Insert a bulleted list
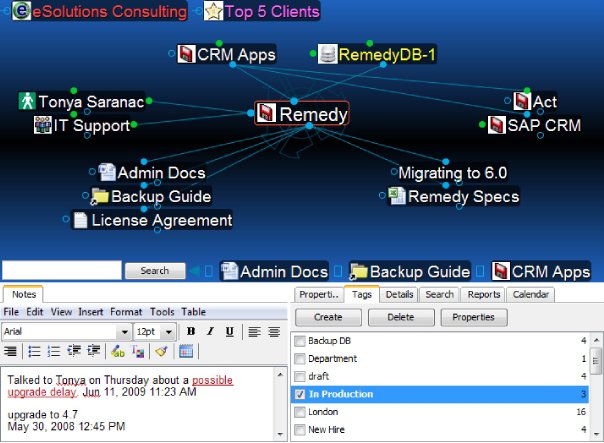604x443 pixels. point(34,351)
